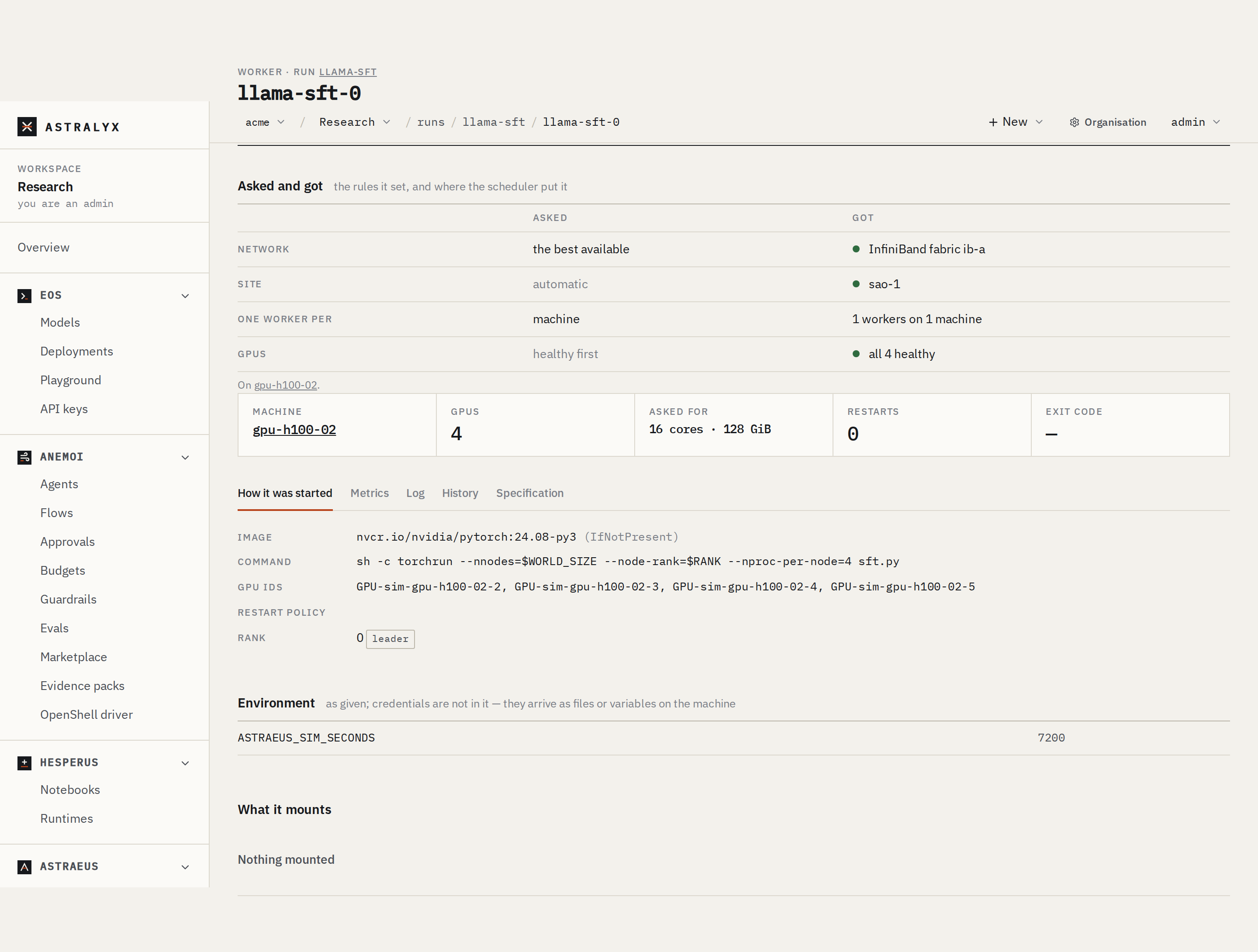Select the How it was started tab

pyautogui.click(x=285, y=493)
